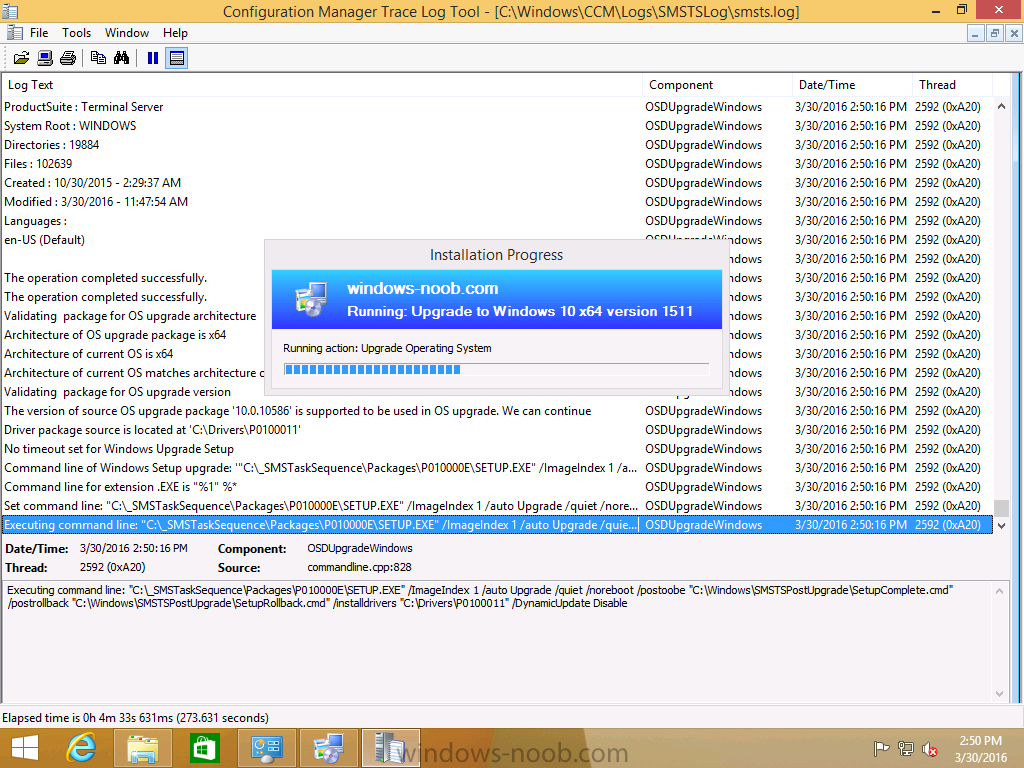The image size is (1024, 768).
Task: Click the open on server toolbar icon
Action: tap(45, 58)
